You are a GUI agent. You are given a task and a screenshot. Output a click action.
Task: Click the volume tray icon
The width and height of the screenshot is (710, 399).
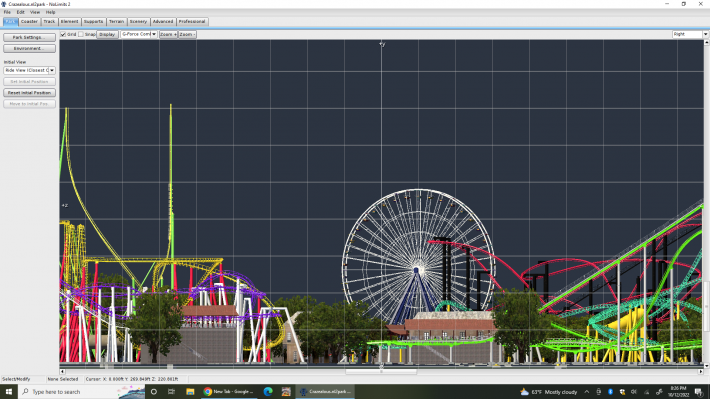pyautogui.click(x=634, y=392)
